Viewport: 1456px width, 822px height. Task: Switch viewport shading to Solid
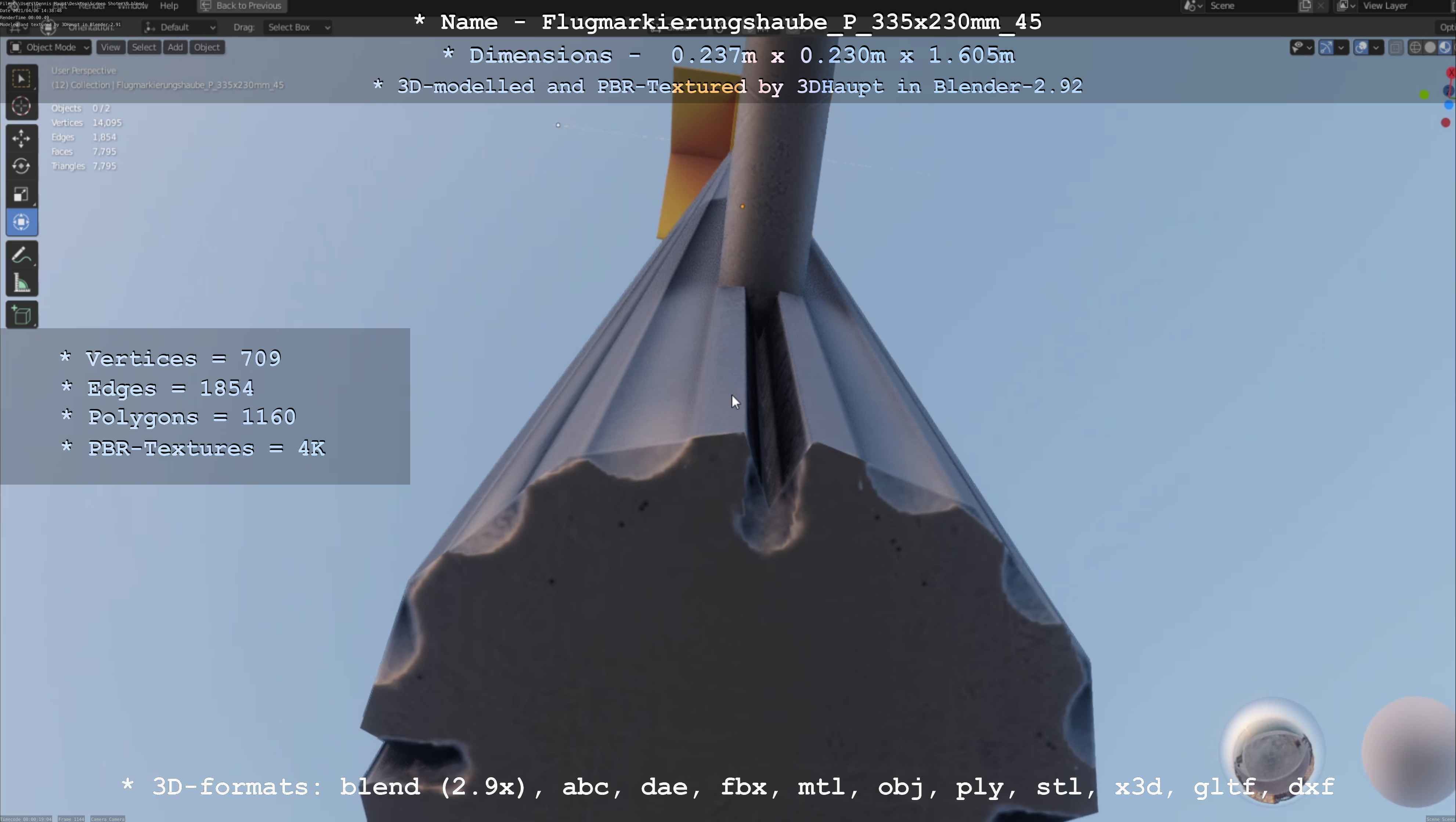click(1430, 47)
